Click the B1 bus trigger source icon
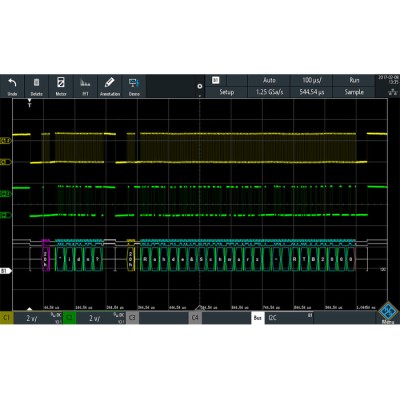 point(216,80)
